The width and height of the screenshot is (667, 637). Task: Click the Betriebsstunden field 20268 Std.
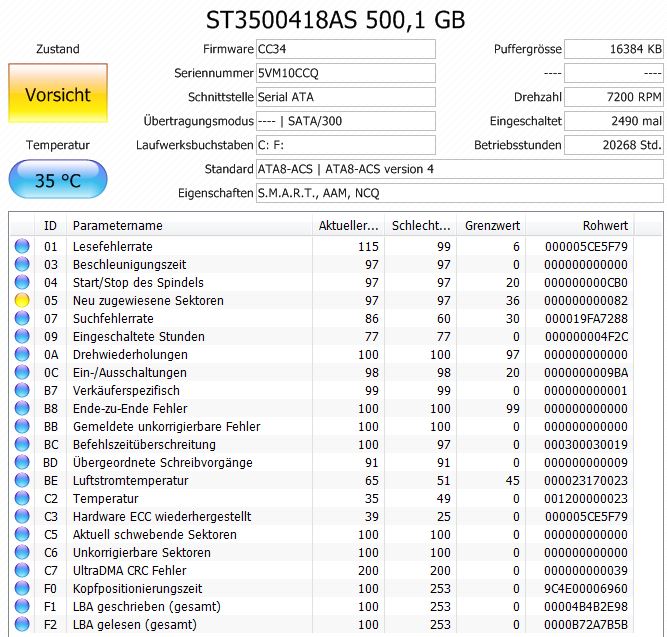point(613,145)
